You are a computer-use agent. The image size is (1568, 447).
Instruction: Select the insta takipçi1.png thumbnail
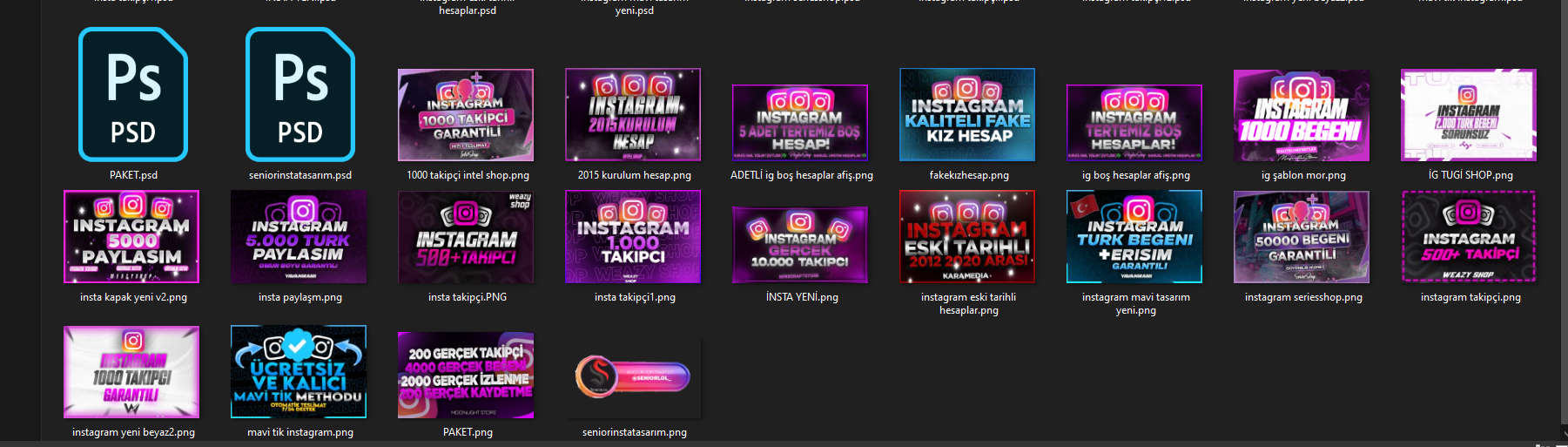[x=633, y=237]
